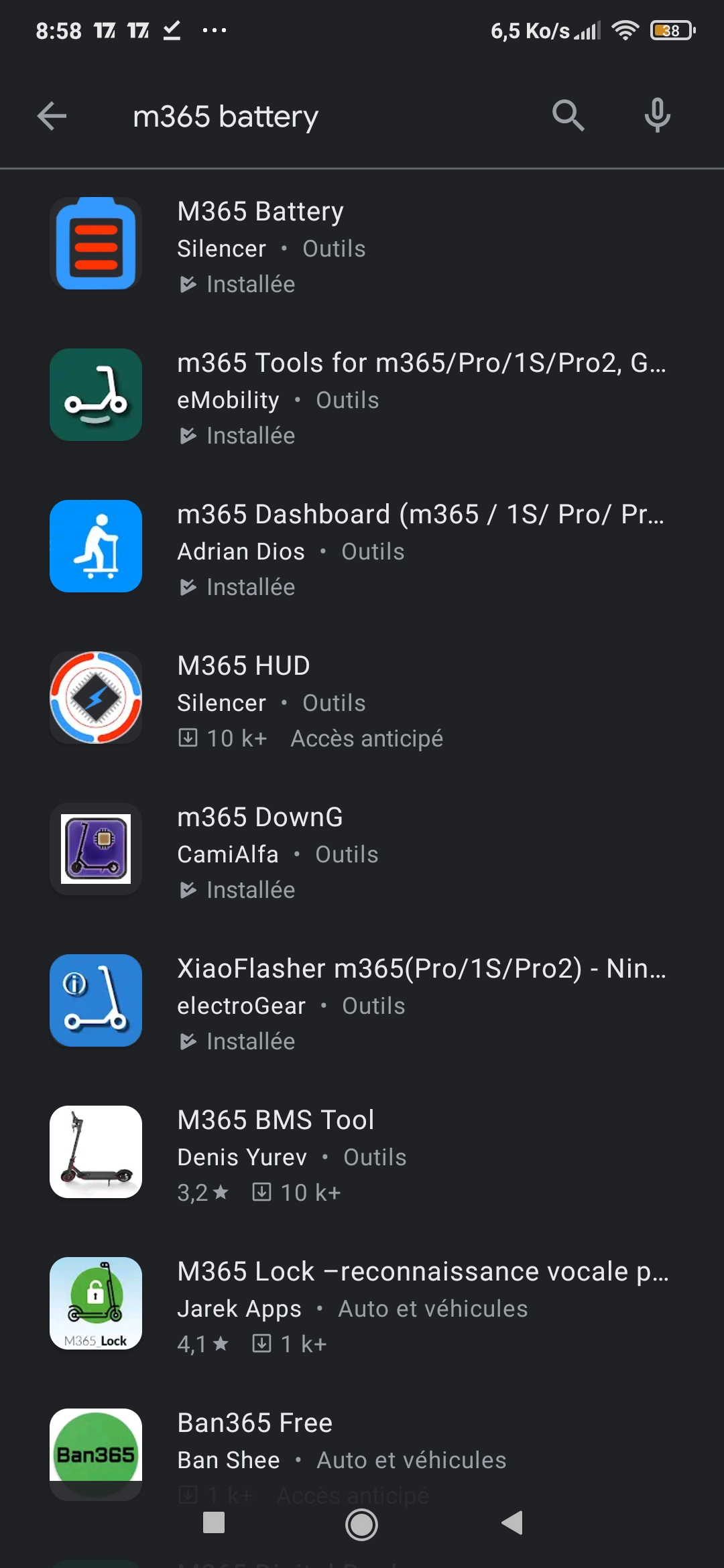Tap 'Installée' status under m365 Dashboard

click(251, 587)
